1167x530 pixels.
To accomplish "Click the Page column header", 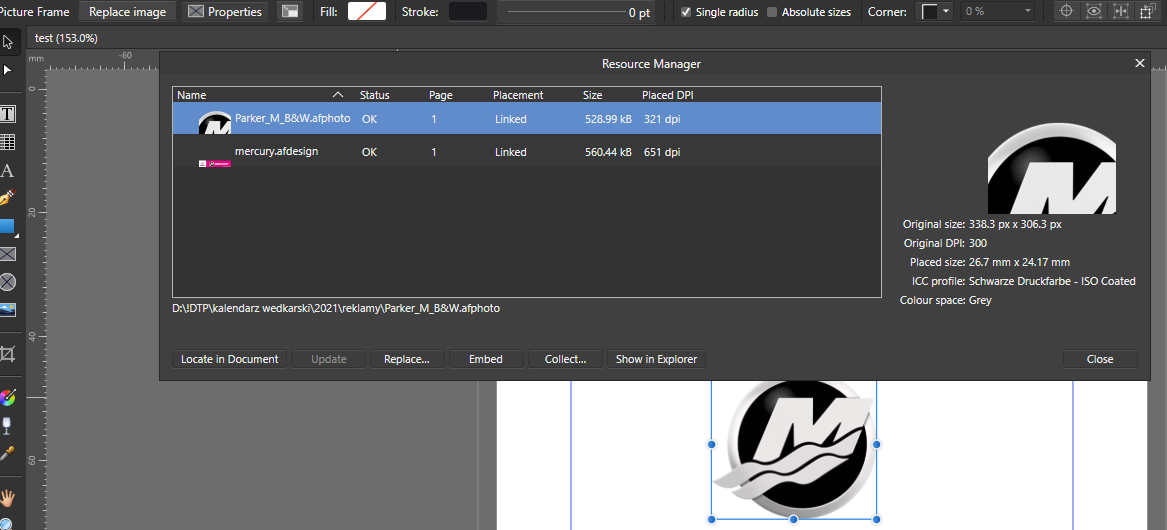I will pyautogui.click(x=441, y=95).
